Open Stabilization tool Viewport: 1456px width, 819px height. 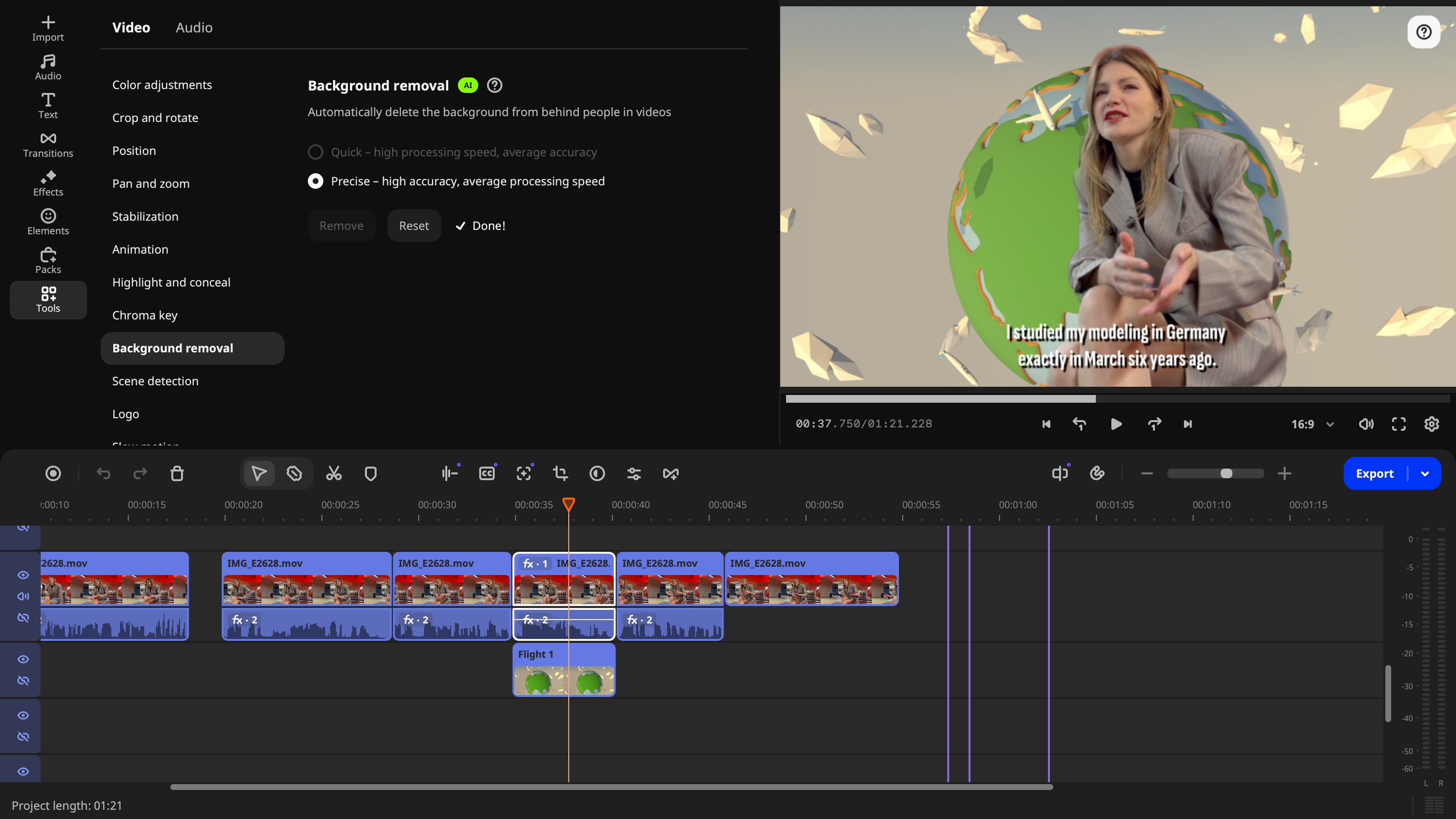[145, 216]
